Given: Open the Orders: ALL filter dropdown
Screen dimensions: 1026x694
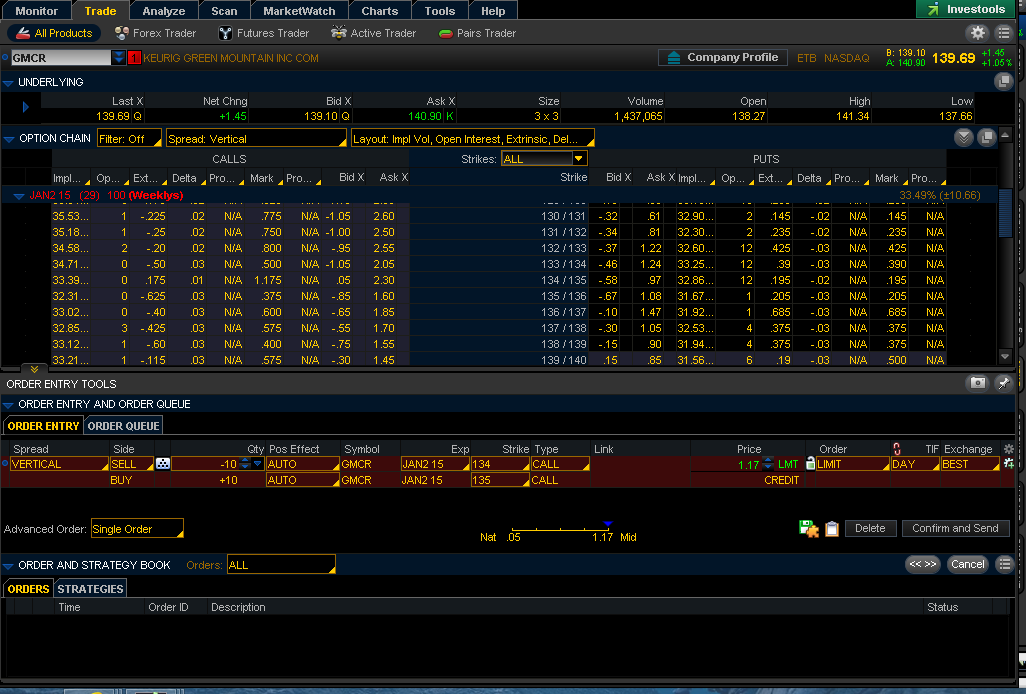Looking at the screenshot, I should coord(281,564).
